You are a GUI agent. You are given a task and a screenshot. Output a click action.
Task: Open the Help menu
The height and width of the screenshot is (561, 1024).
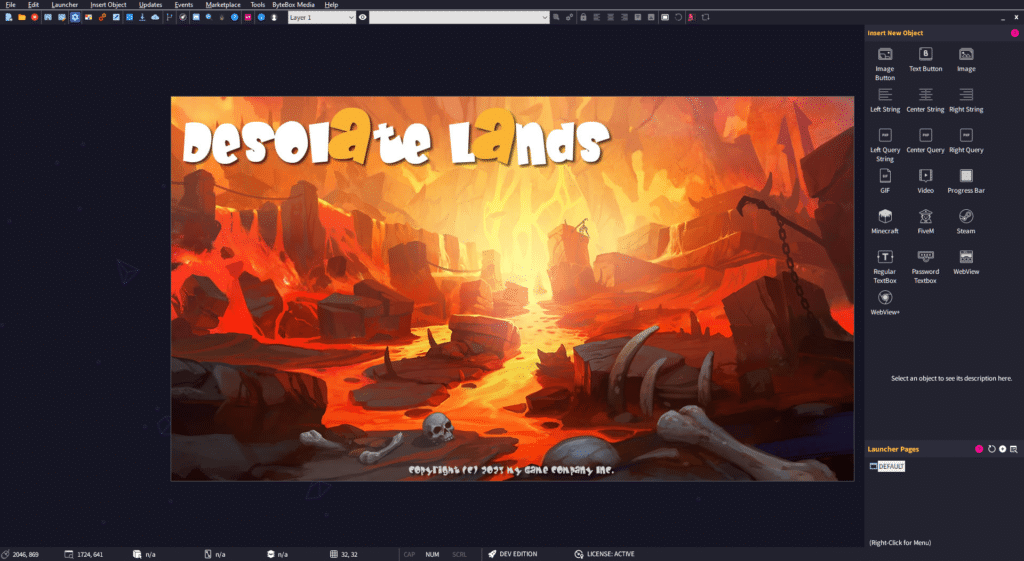[x=331, y=5]
